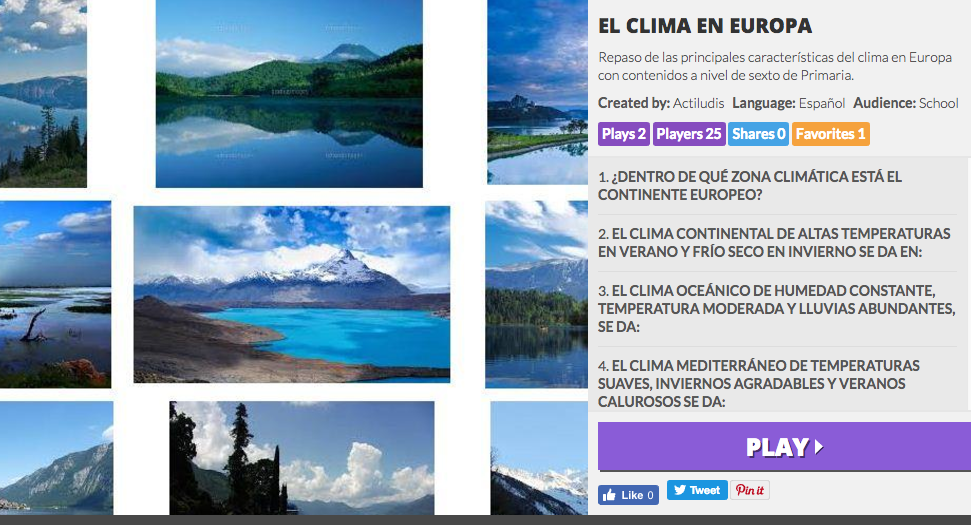Select question 3 about the oceanic climate
This screenshot has width=971, height=525.
[x=777, y=308]
